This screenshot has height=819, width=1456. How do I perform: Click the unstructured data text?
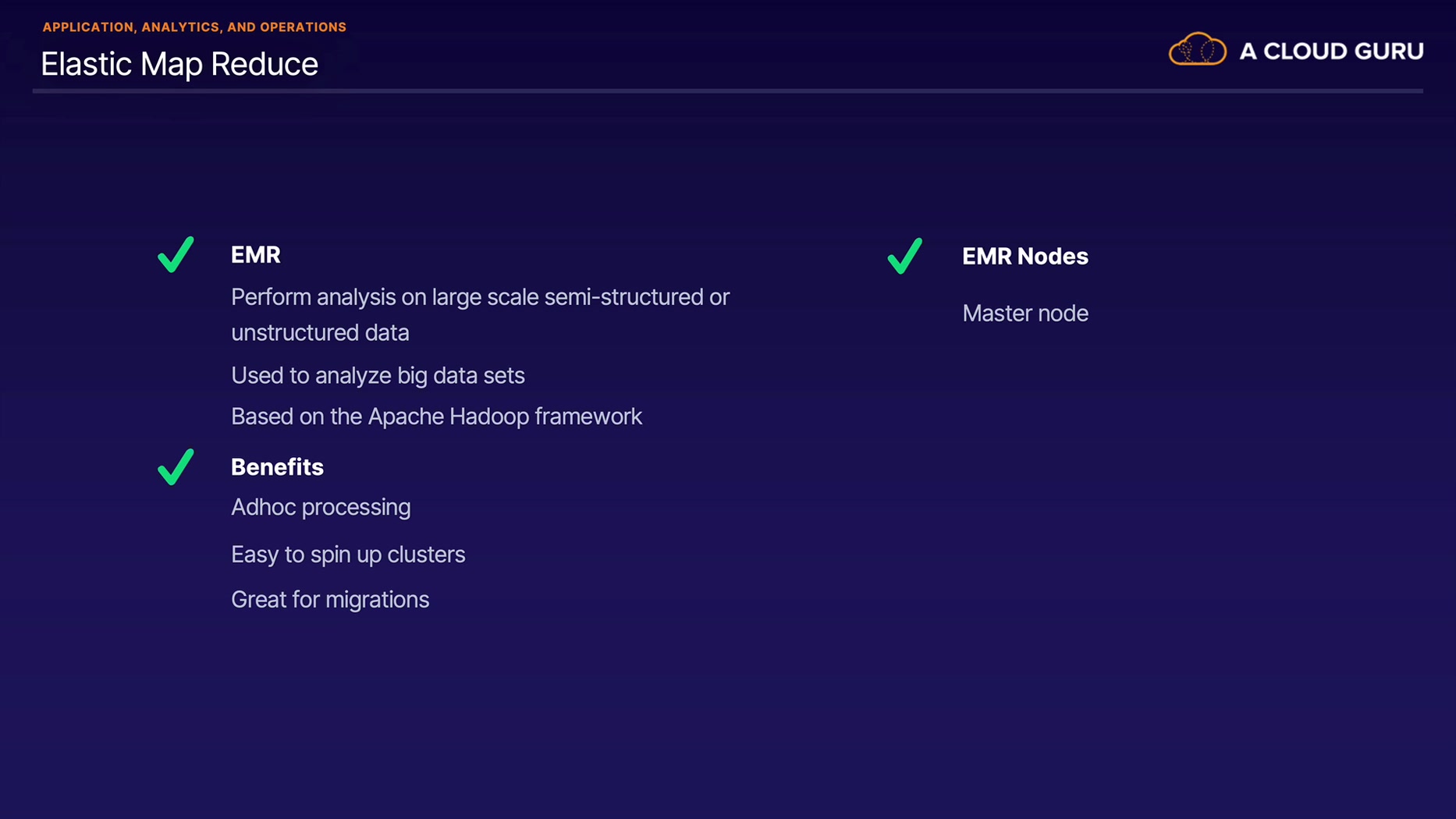click(x=320, y=333)
